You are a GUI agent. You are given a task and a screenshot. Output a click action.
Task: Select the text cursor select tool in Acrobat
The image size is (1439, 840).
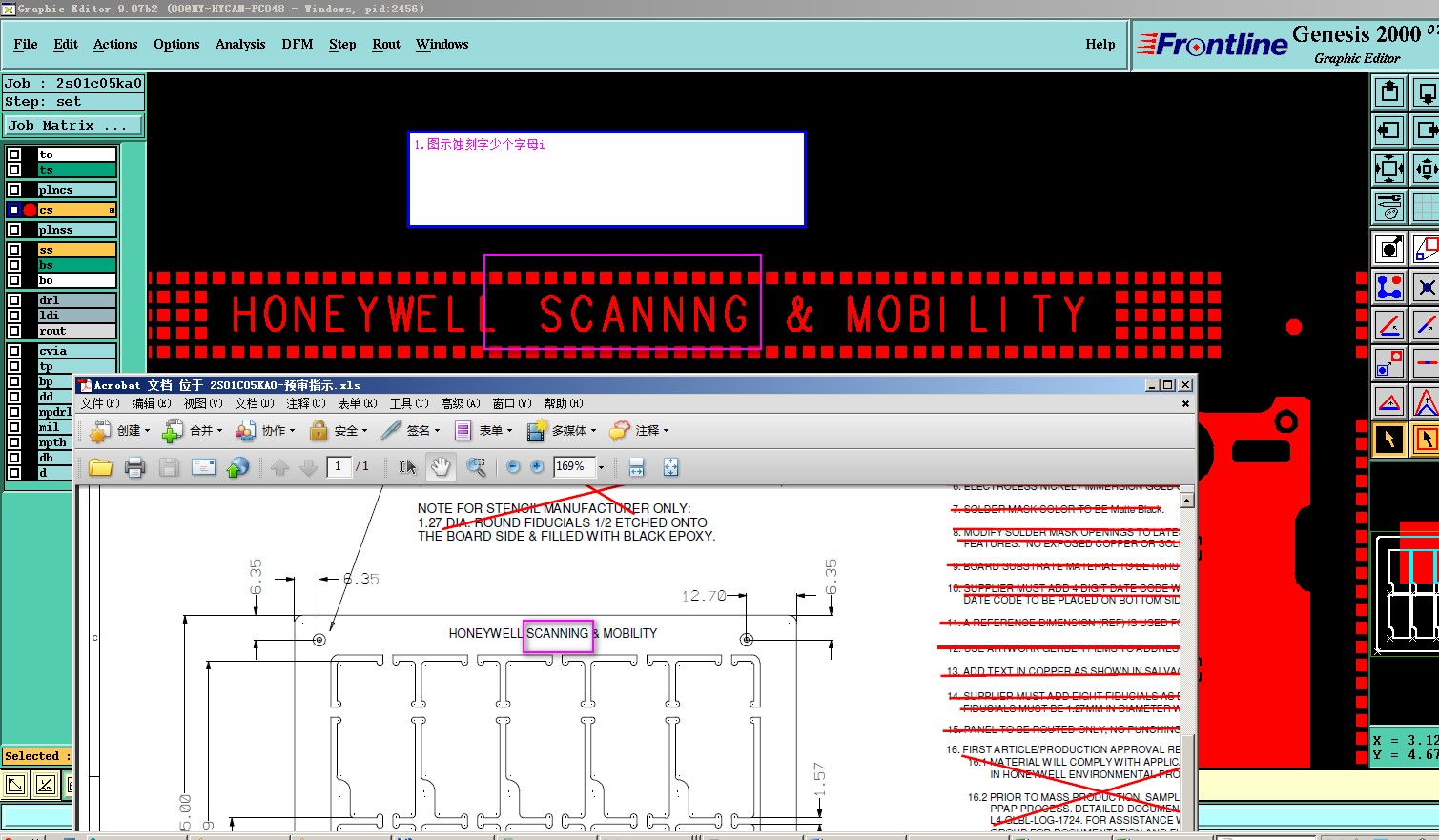(407, 467)
